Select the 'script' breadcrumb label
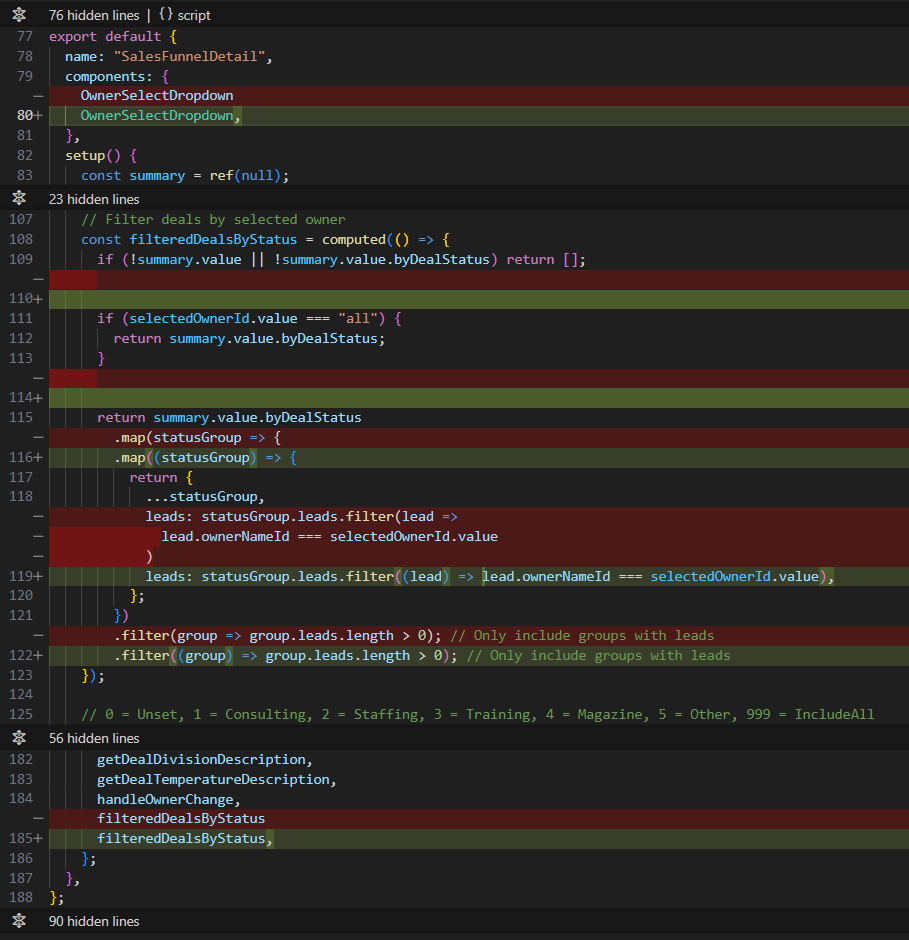909x940 pixels. tap(194, 15)
